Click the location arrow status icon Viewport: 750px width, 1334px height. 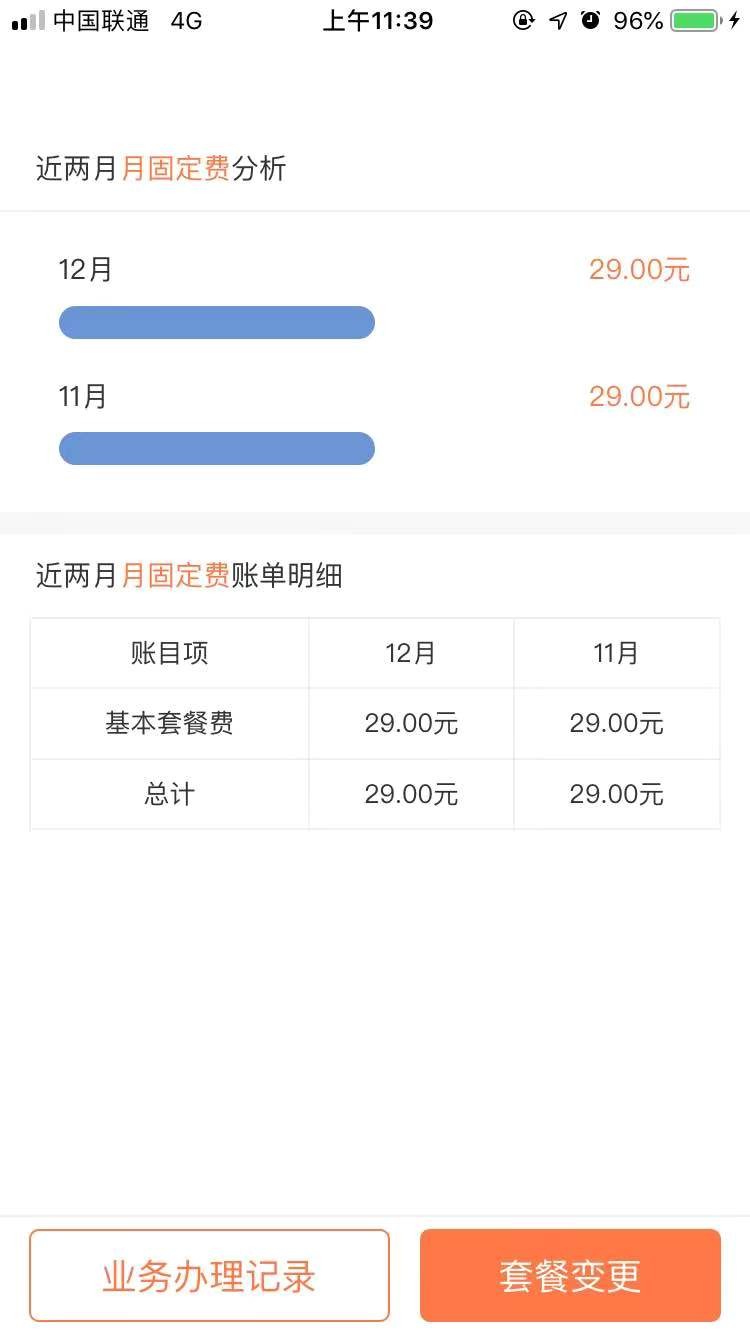point(558,21)
